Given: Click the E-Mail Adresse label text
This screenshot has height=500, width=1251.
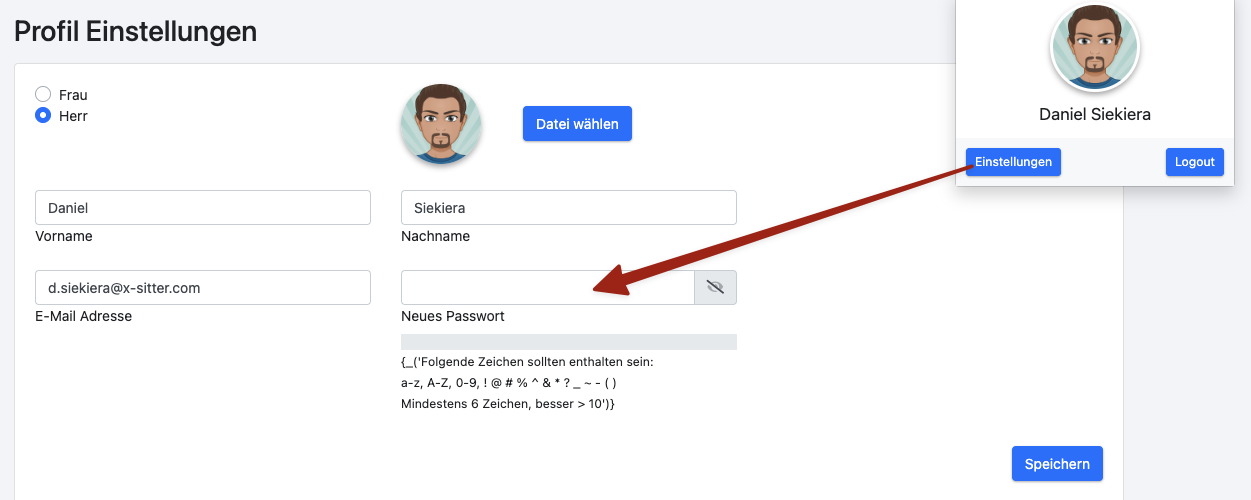Looking at the screenshot, I should tap(84, 316).
